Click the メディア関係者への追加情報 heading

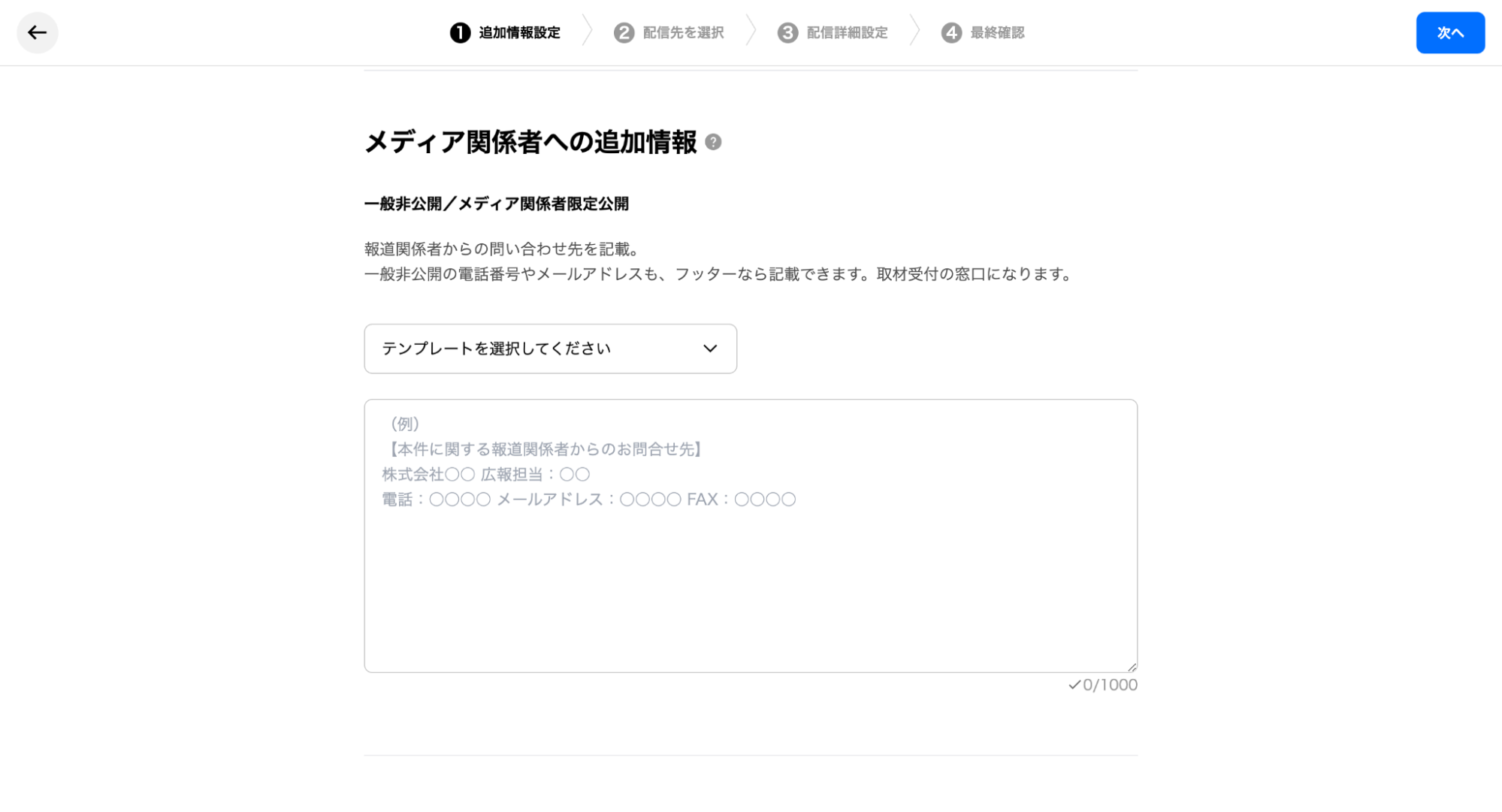tap(530, 142)
